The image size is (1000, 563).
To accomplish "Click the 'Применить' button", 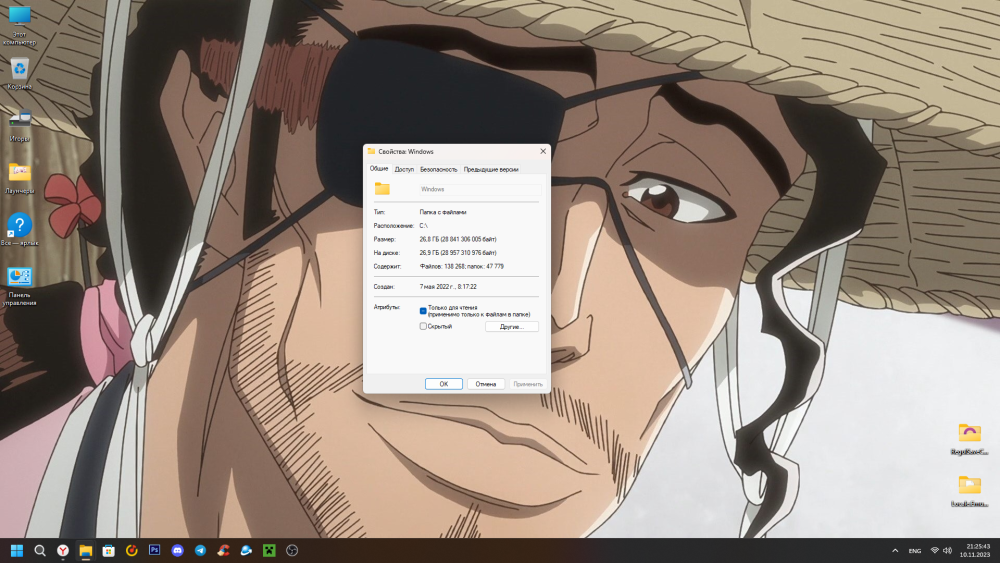I will pos(528,384).
